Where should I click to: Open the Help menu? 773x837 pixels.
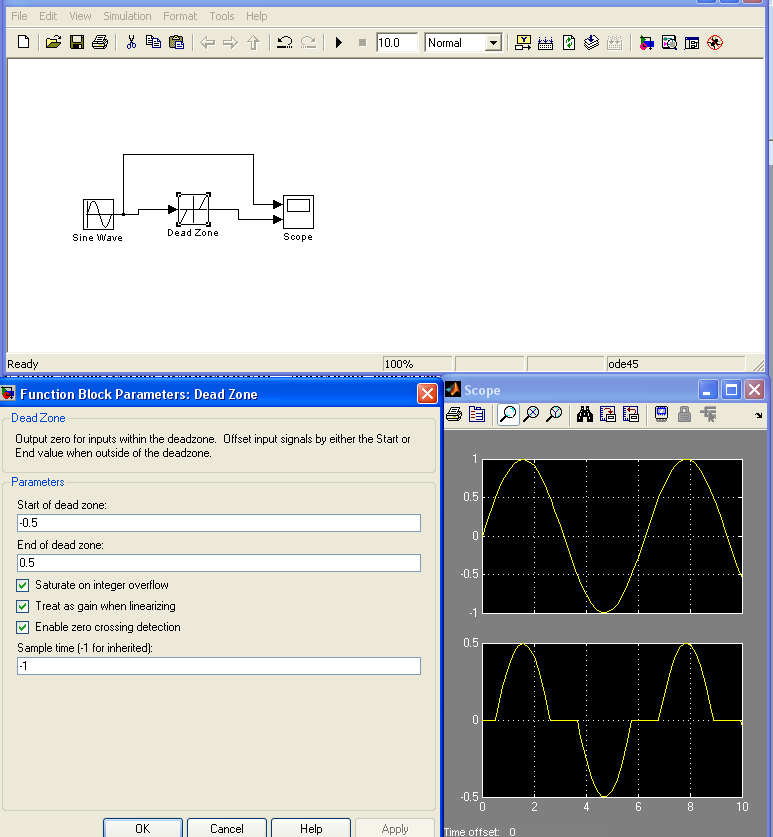[x=256, y=16]
